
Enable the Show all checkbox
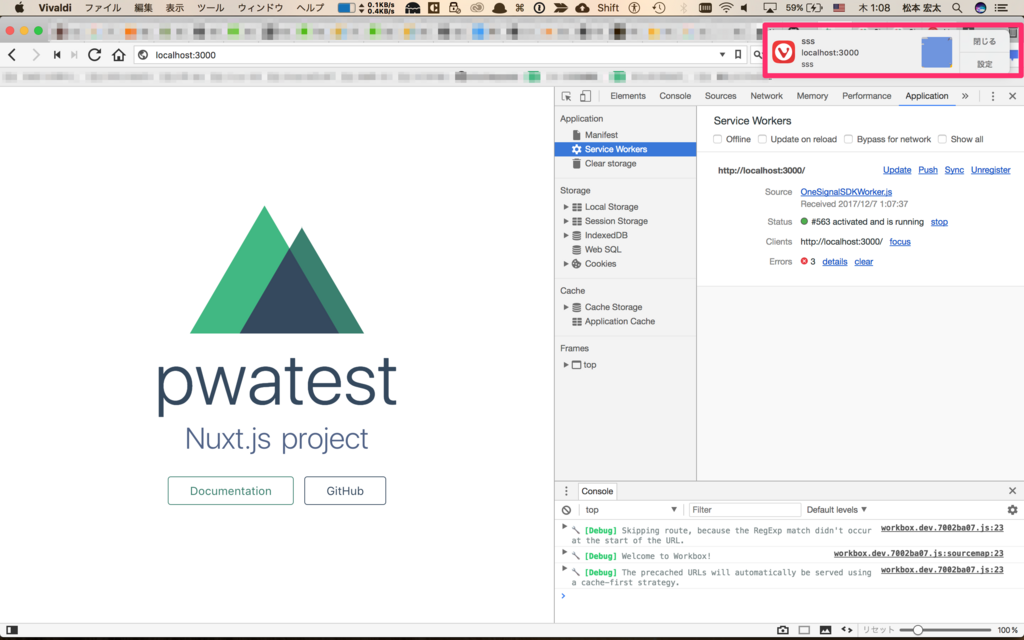(942, 139)
